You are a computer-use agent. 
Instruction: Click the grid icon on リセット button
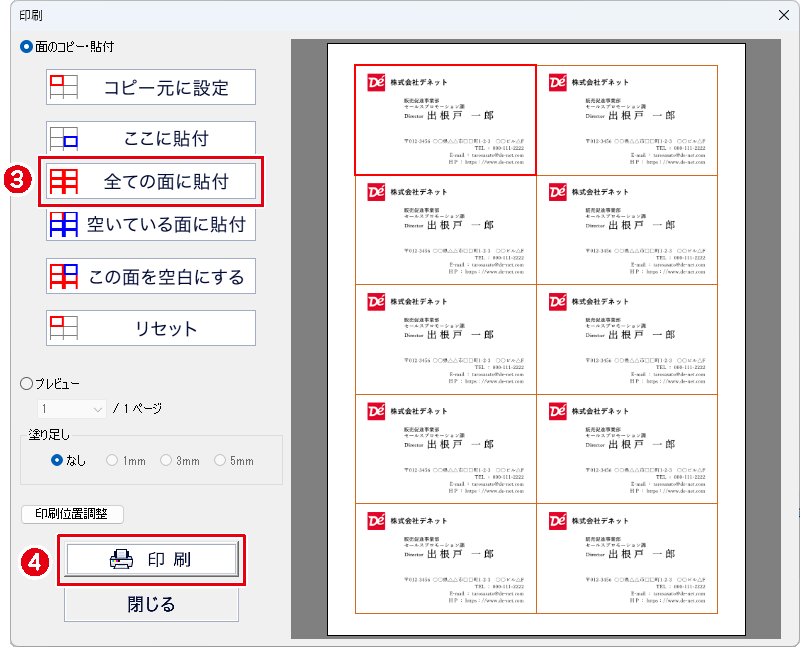[x=64, y=328]
